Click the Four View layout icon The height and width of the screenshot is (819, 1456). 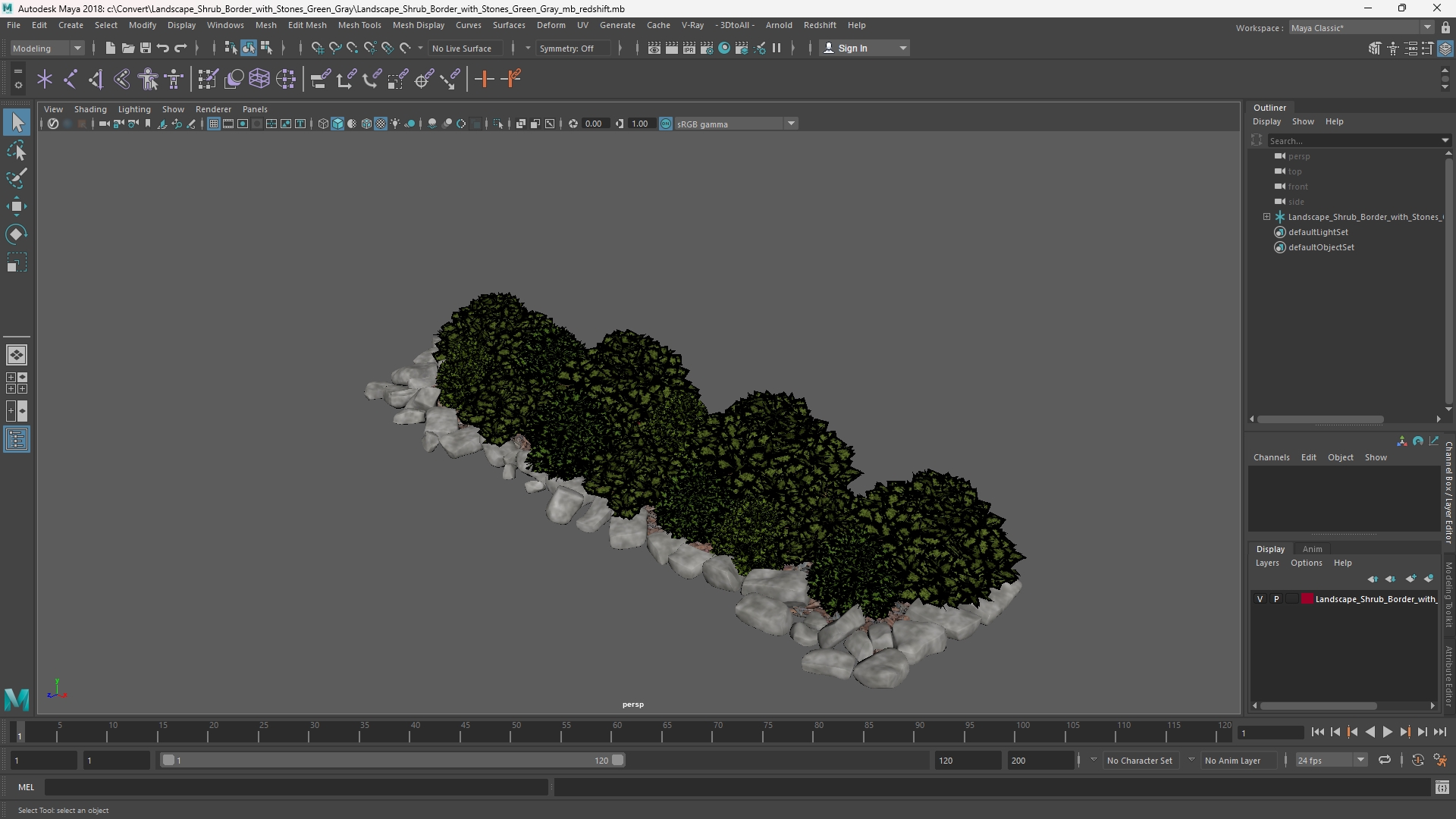click(17, 383)
